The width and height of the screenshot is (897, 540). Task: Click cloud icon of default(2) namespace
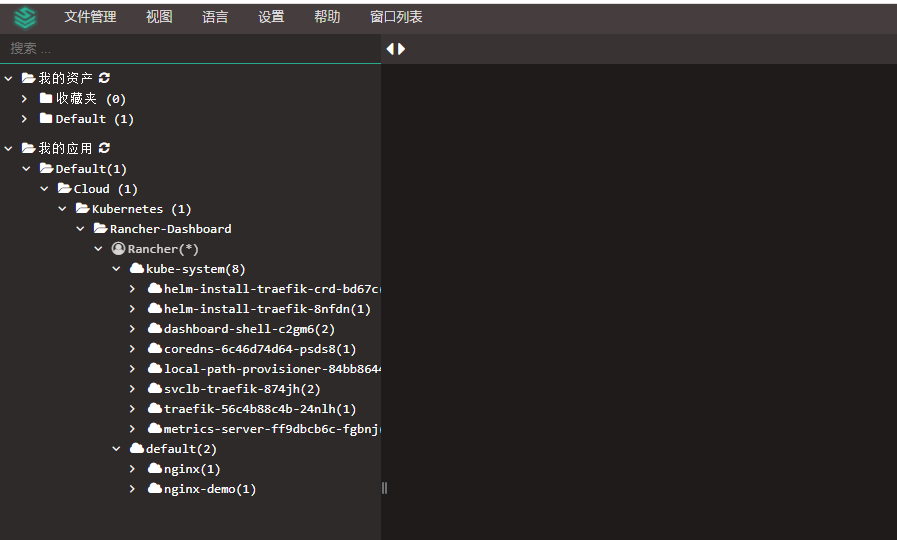[x=137, y=448]
